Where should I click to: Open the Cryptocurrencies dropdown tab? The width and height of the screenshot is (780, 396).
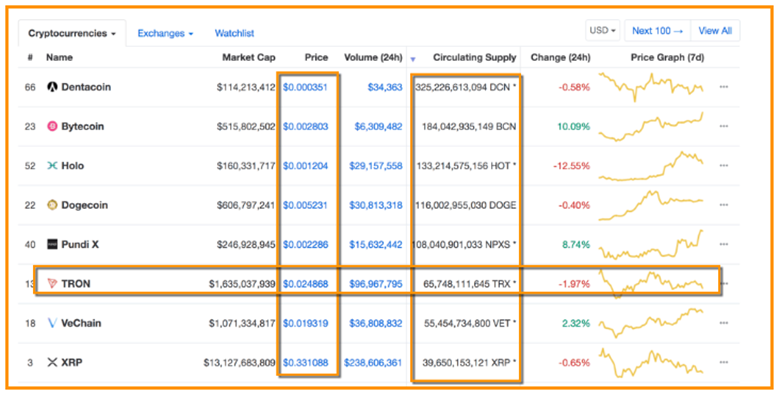coord(72,33)
